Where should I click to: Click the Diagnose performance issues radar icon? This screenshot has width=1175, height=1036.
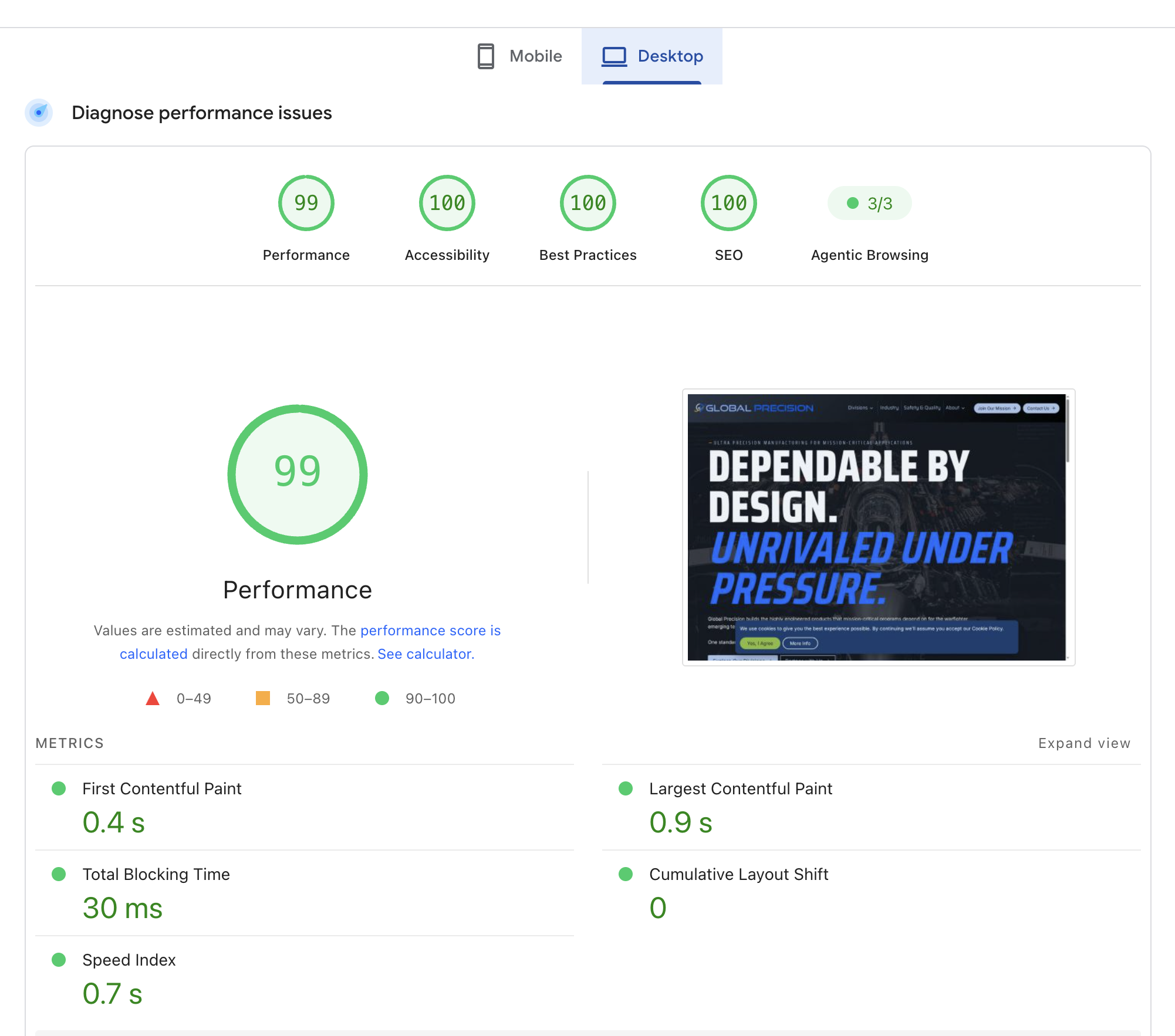pos(39,113)
